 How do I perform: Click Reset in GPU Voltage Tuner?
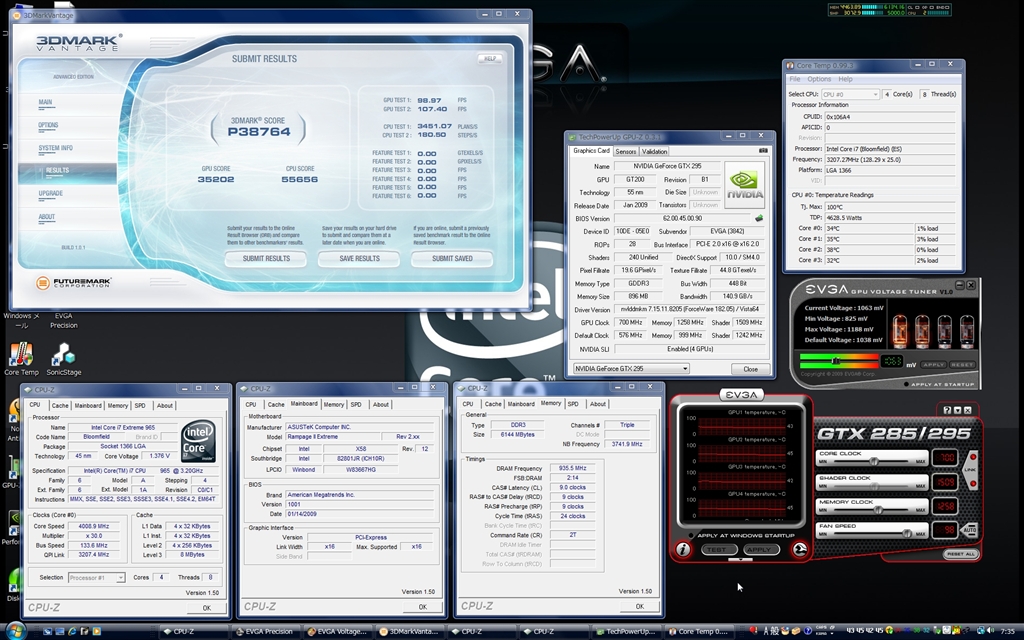point(962,364)
